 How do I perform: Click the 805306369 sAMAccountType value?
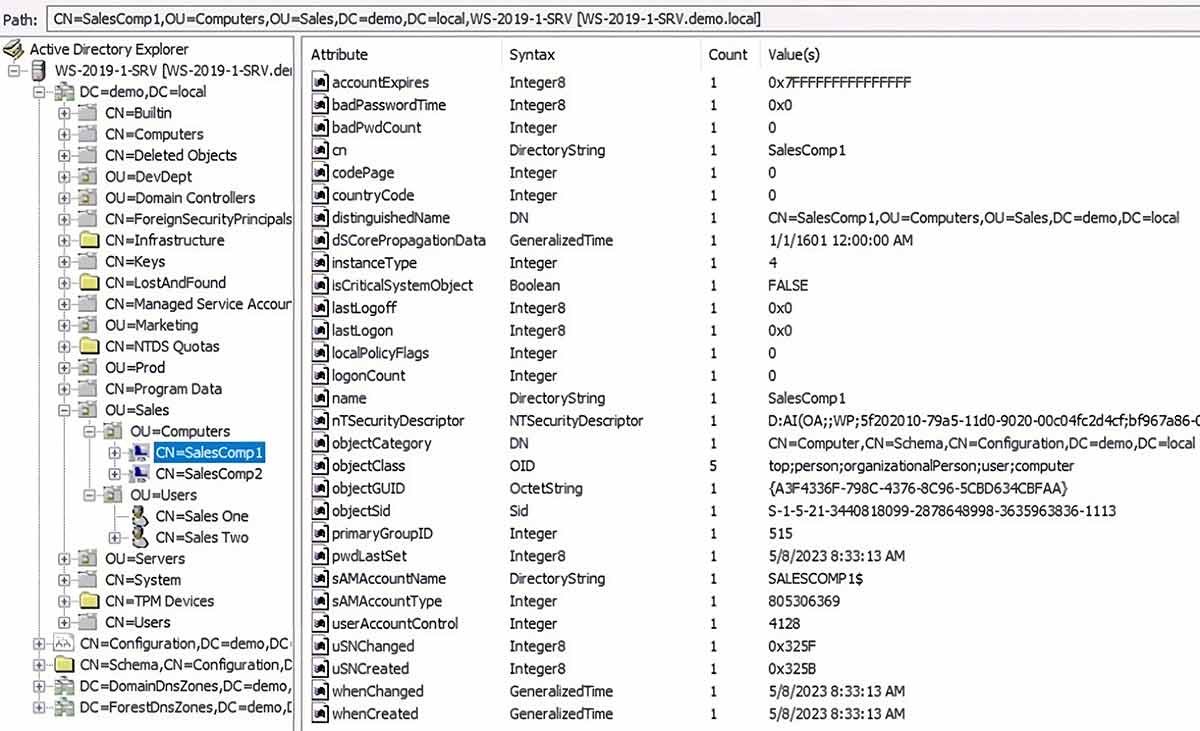[804, 601]
